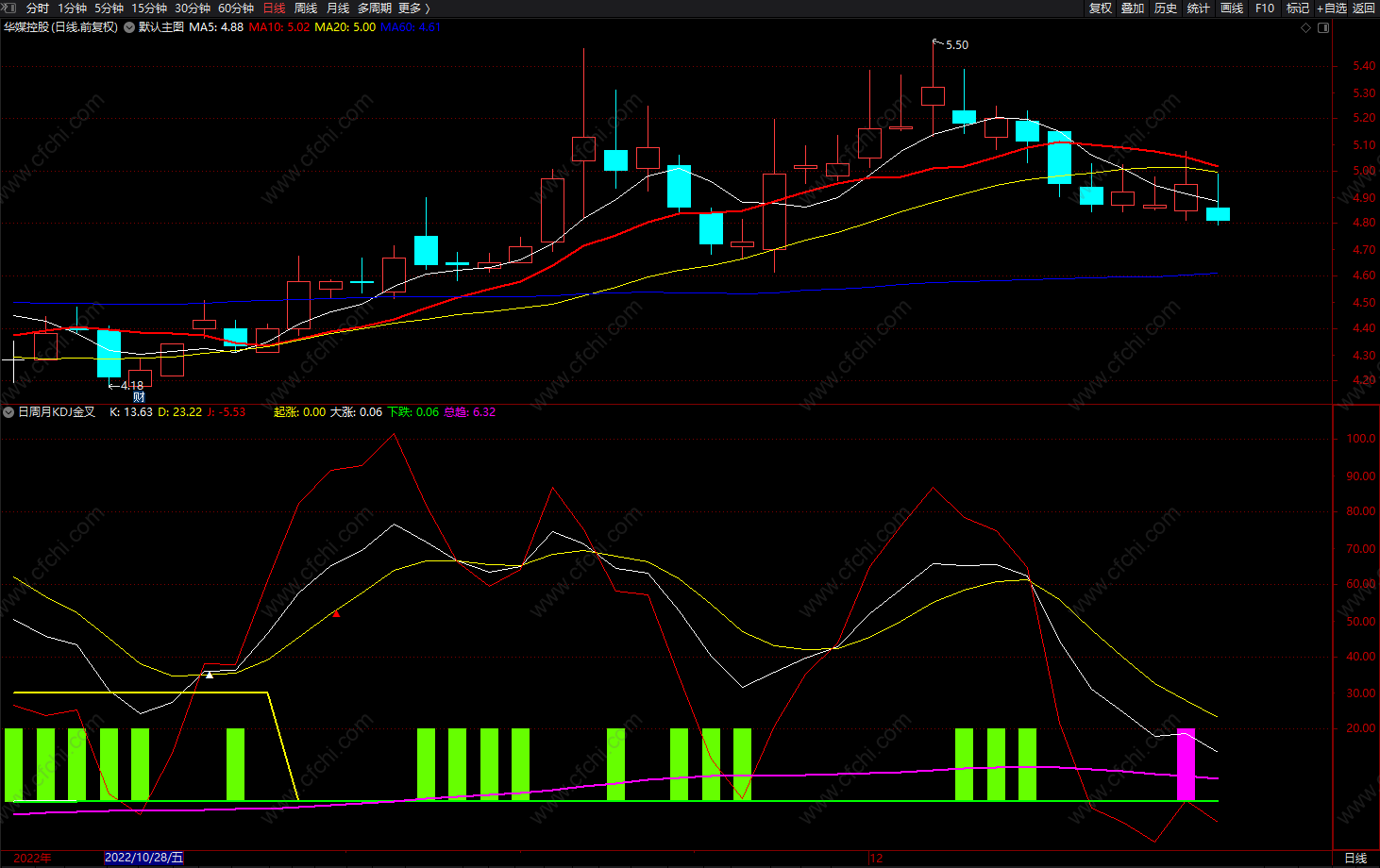Add stock via +自选 button
Screen dimensions: 1380x868
point(1332,8)
